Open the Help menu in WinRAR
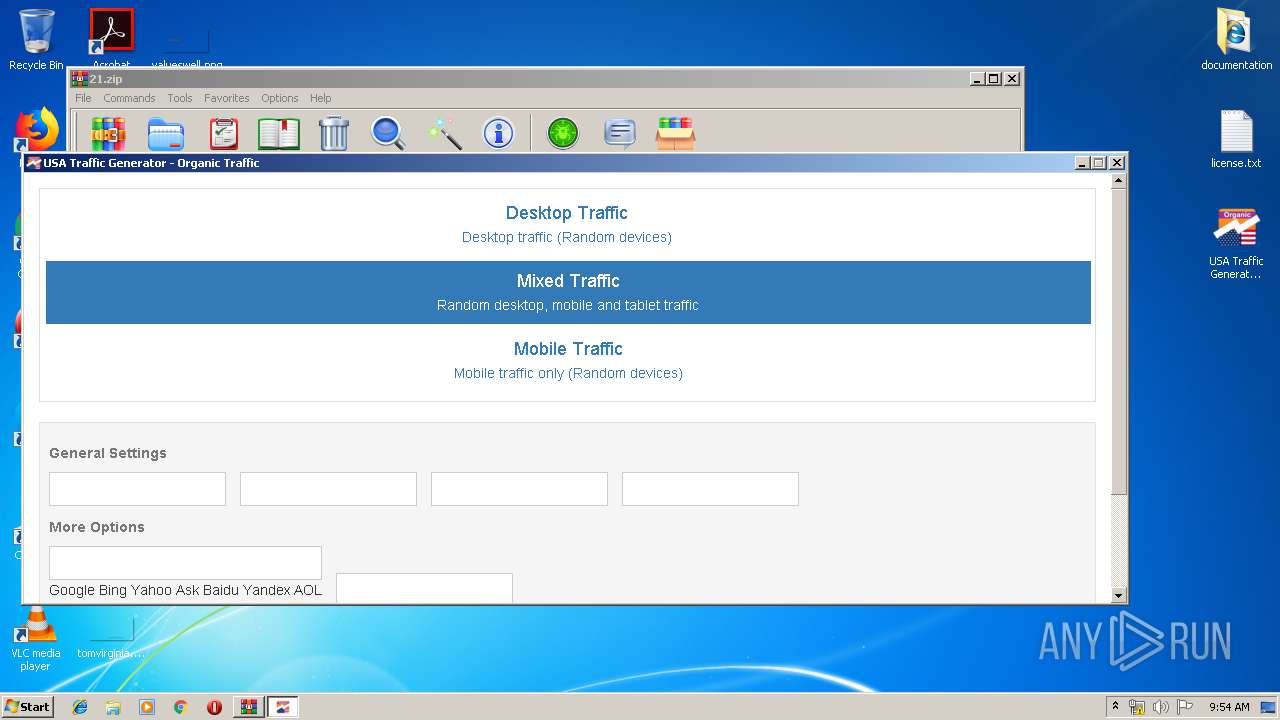The image size is (1280, 720). coord(320,98)
